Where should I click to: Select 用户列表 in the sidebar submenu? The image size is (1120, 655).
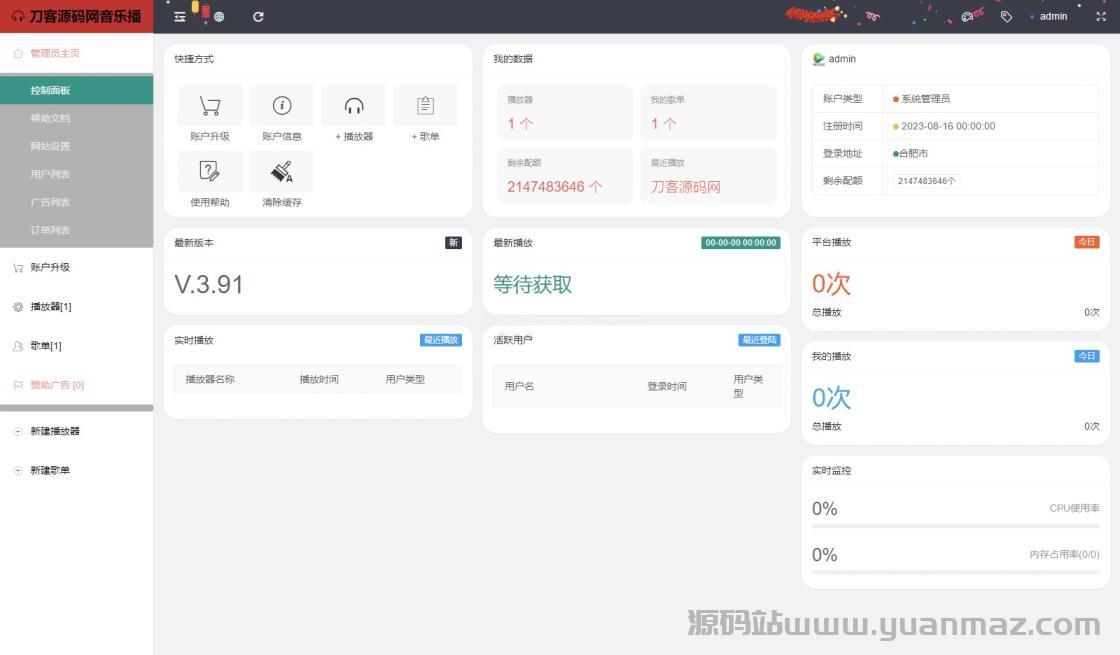click(x=50, y=174)
